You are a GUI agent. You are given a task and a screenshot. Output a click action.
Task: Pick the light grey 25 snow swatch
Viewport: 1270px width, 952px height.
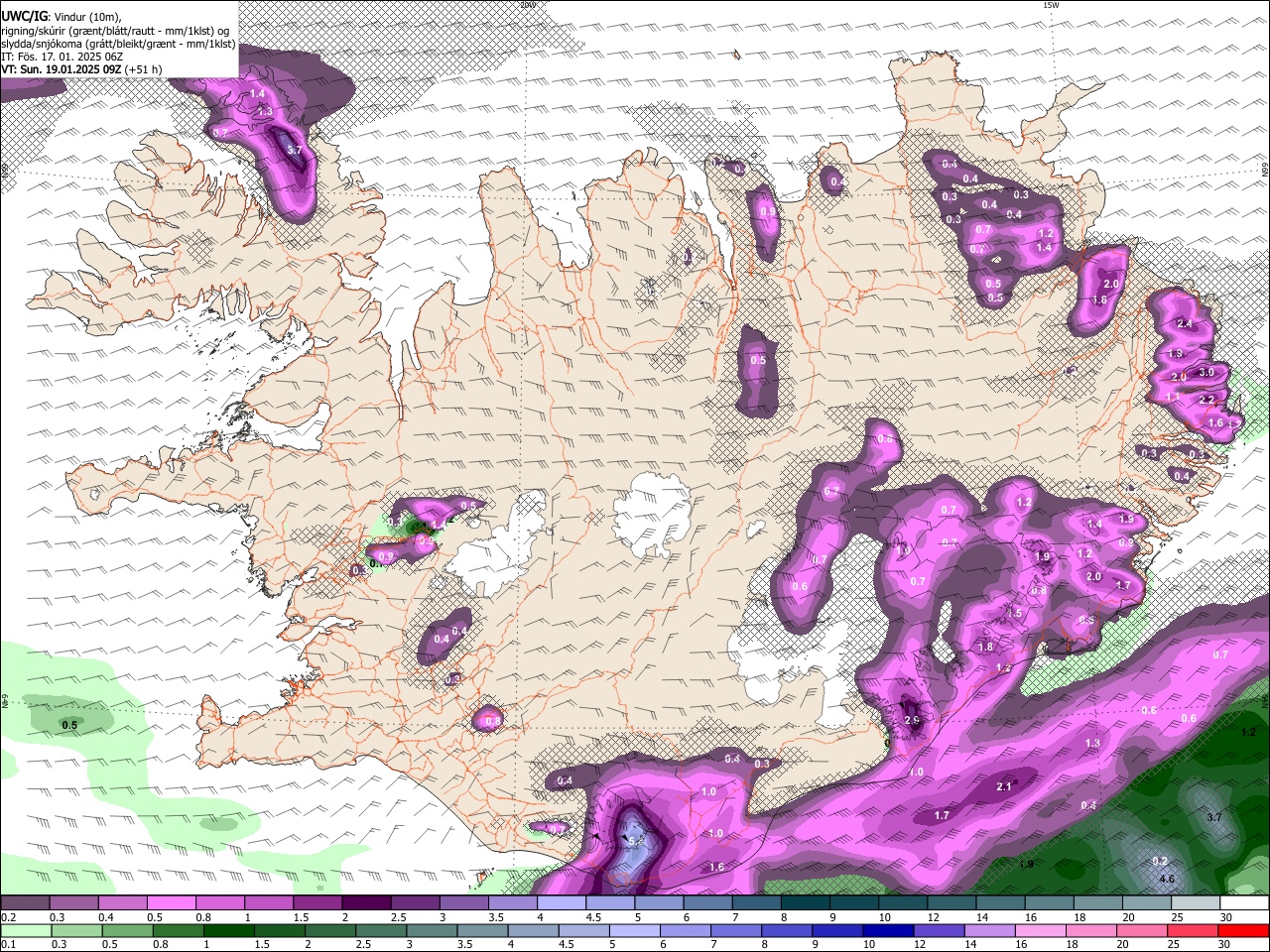tap(1195, 902)
